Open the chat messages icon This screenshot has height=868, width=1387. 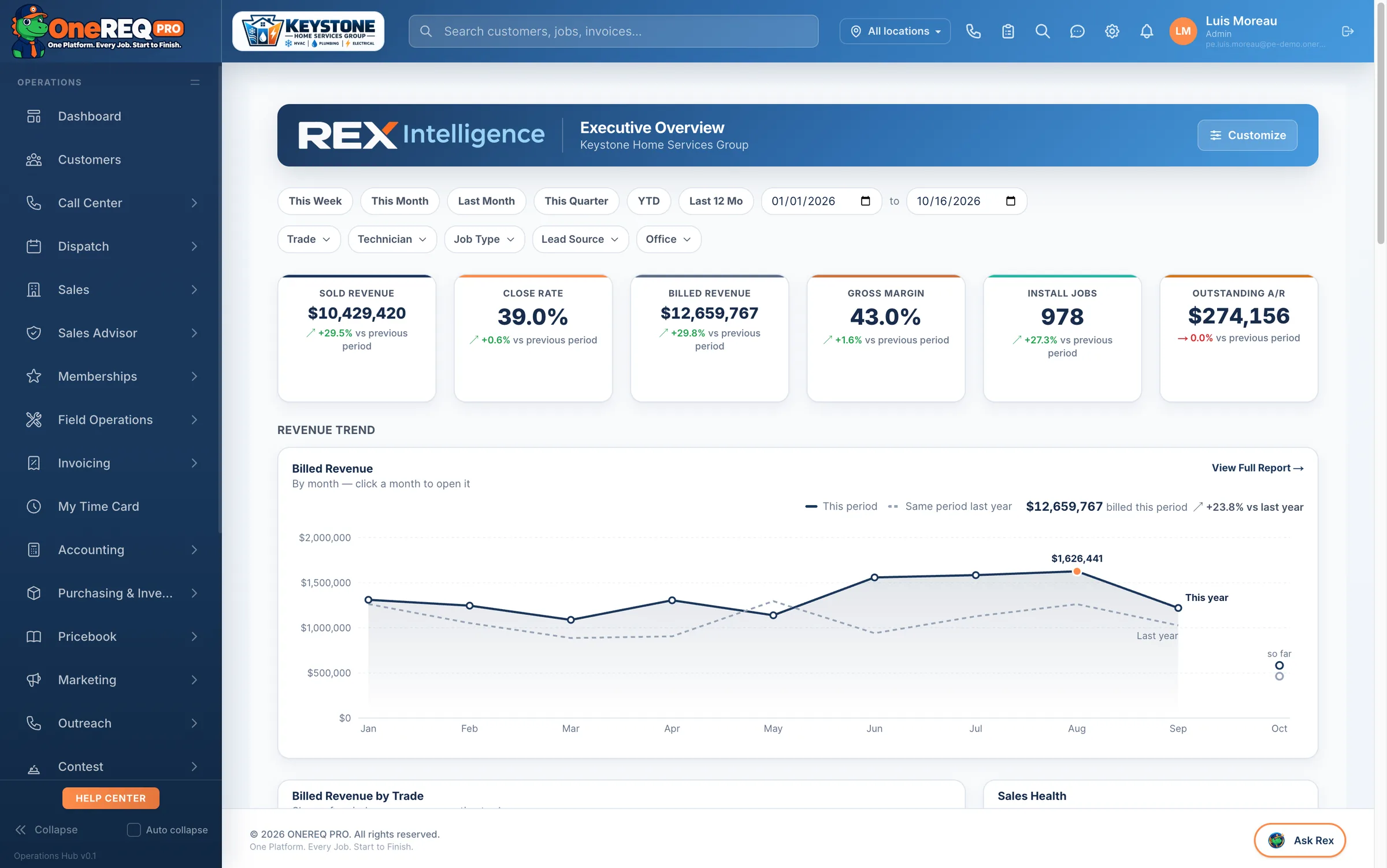1077,31
